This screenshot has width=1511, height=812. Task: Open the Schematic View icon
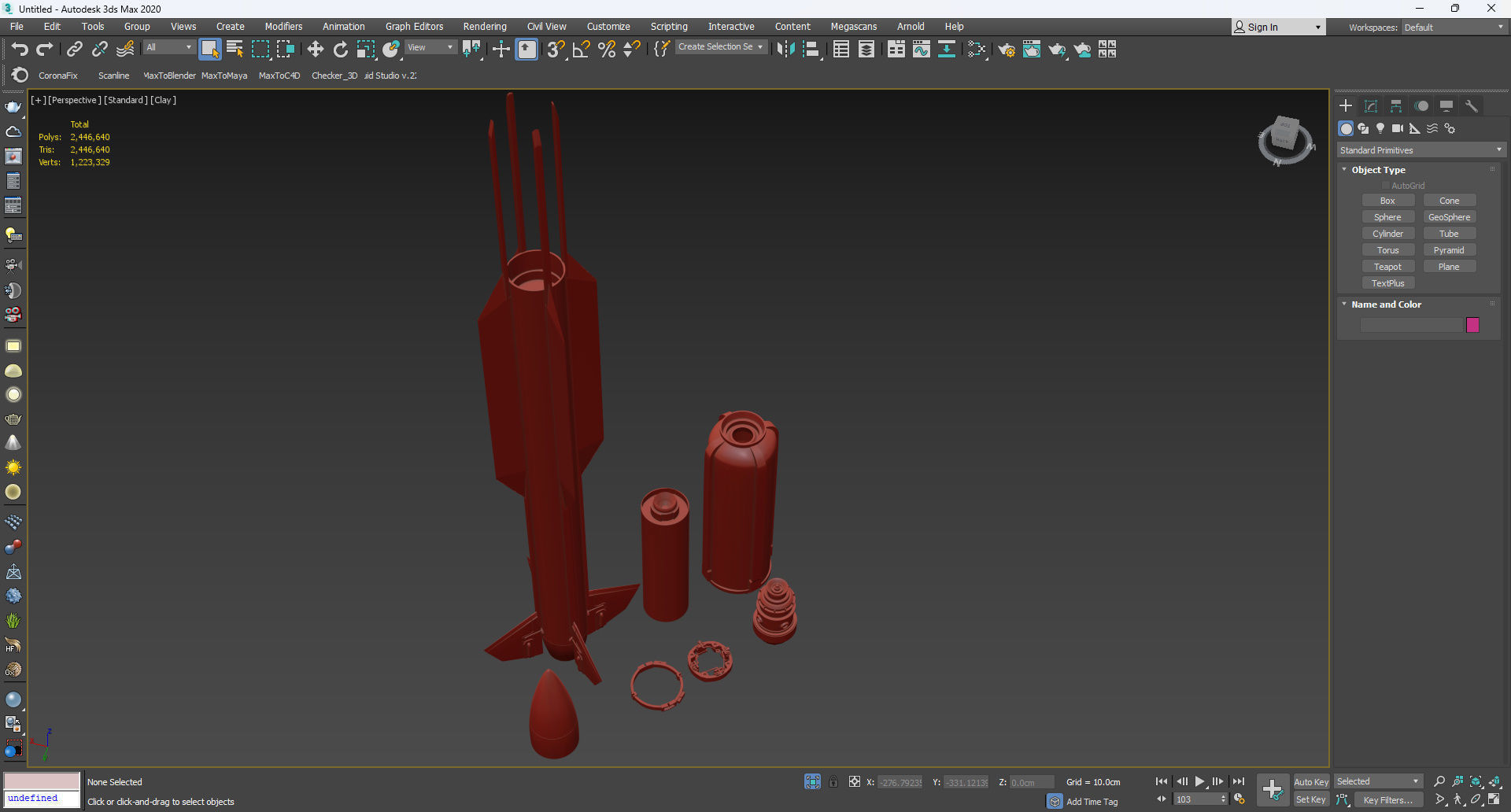point(947,50)
